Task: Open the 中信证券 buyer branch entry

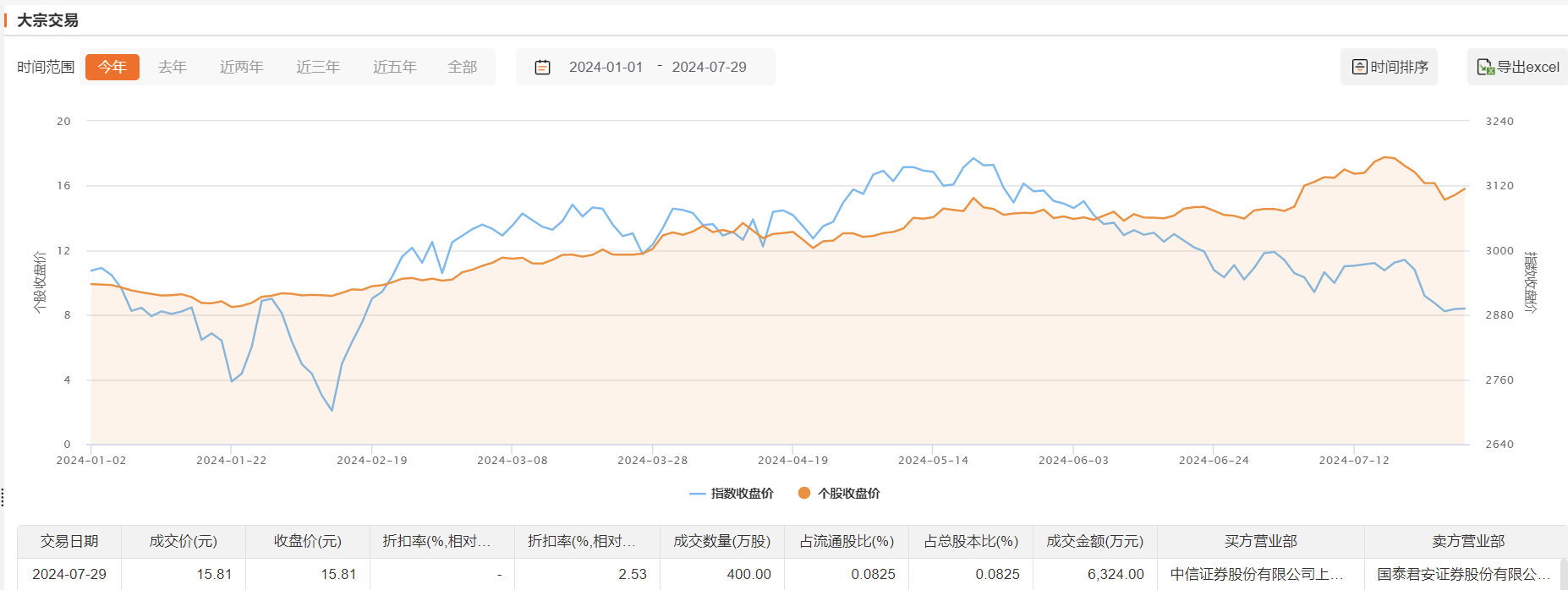Action: pyautogui.click(x=1257, y=574)
